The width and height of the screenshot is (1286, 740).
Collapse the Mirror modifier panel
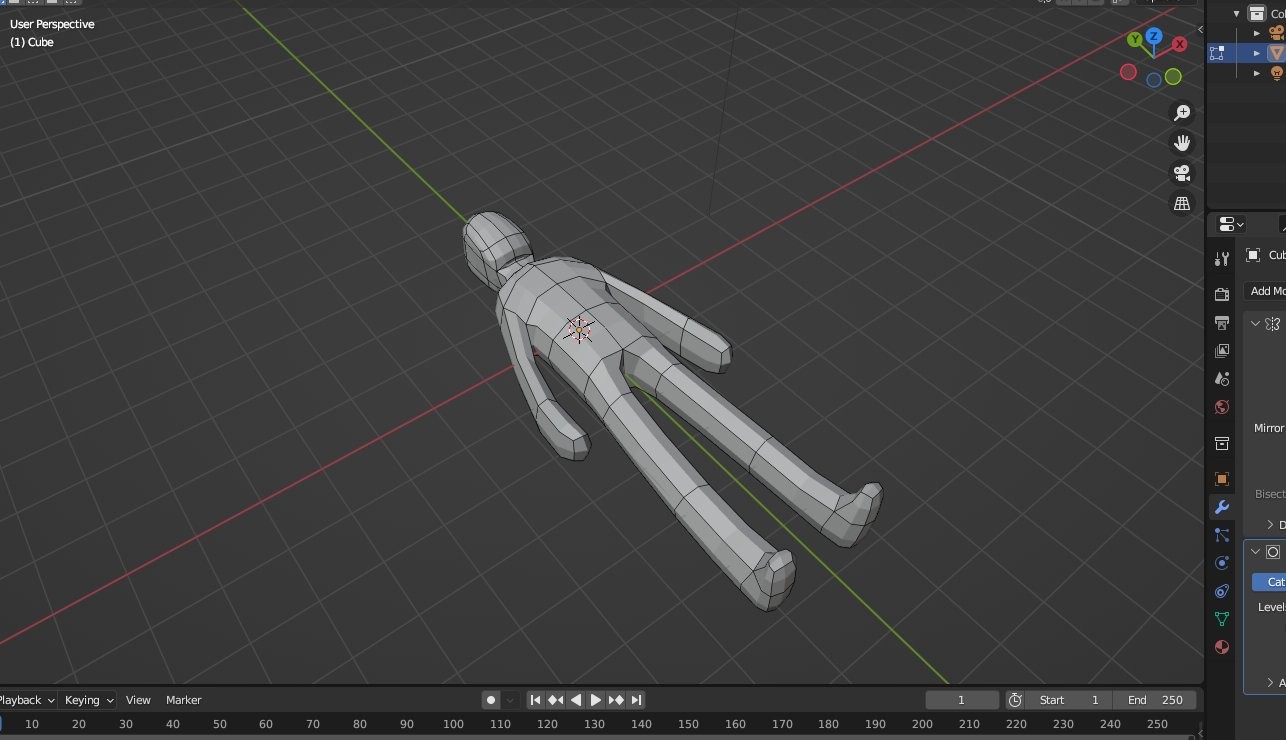point(1256,324)
